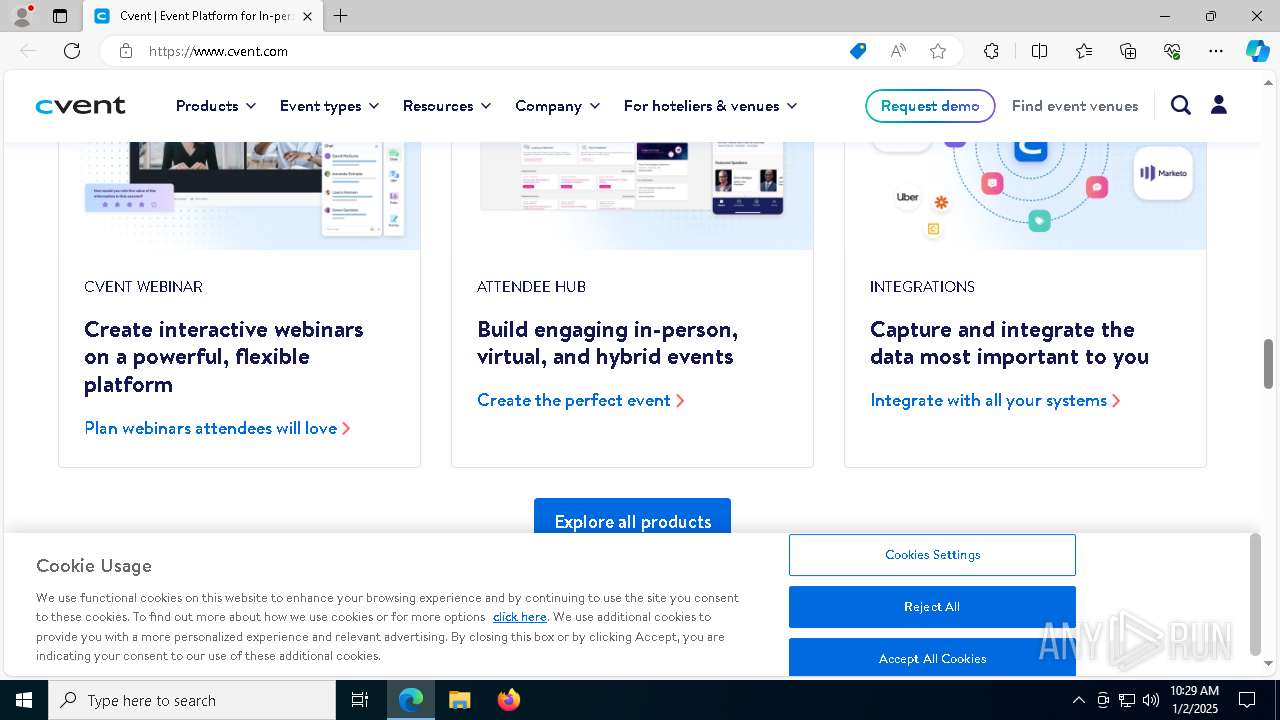View site information lock icon

click(x=126, y=51)
